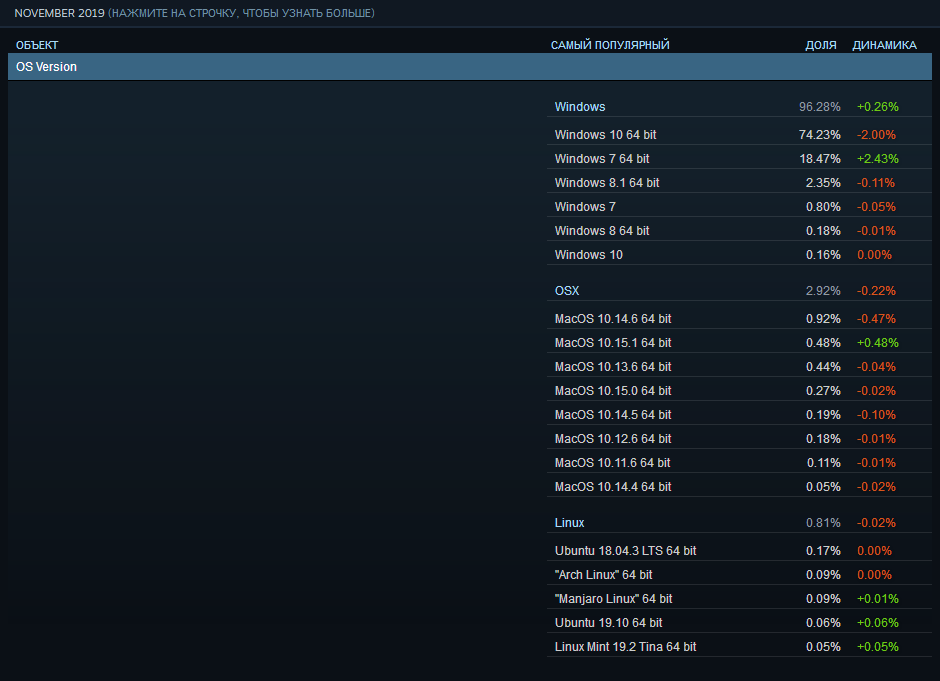Click the -2.00% change value
The height and width of the screenshot is (681, 940).
click(876, 135)
